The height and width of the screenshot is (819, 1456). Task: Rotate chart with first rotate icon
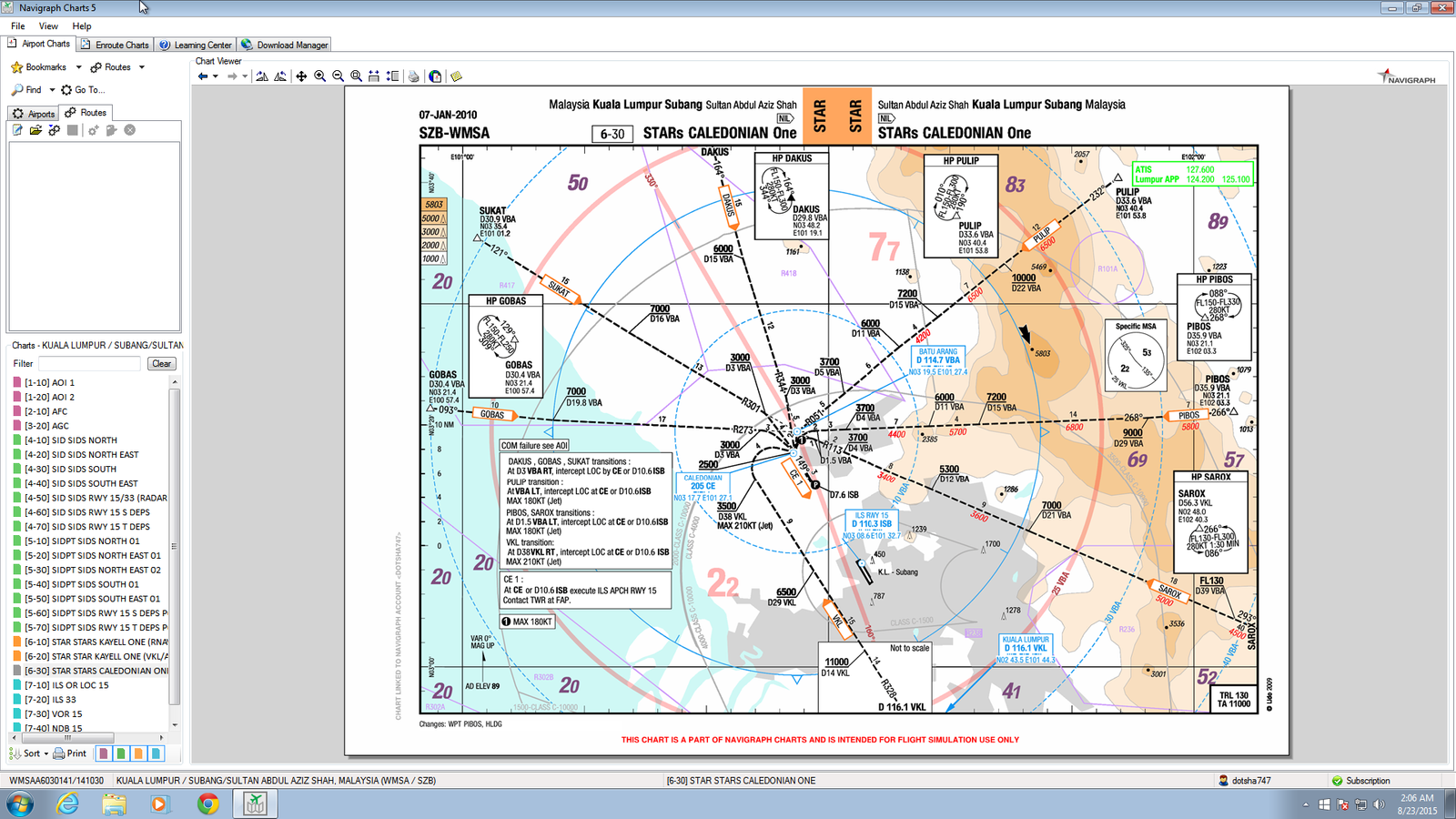pos(262,76)
